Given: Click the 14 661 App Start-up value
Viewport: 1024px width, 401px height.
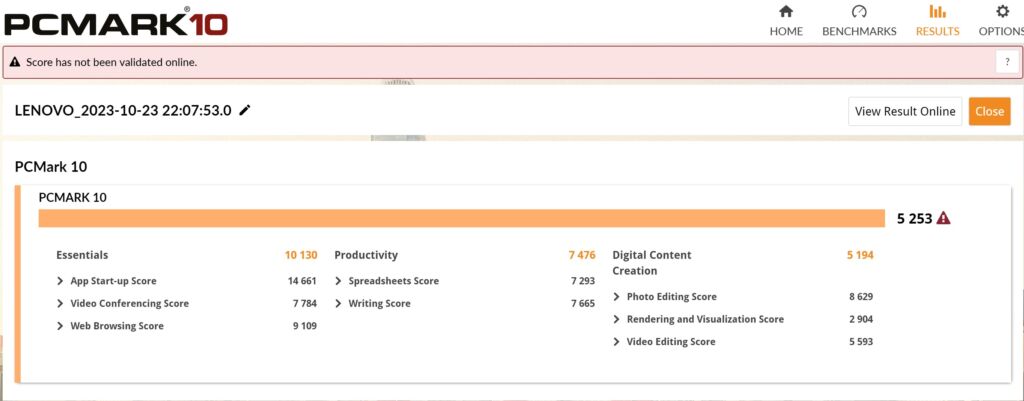Looking at the screenshot, I should coord(302,281).
